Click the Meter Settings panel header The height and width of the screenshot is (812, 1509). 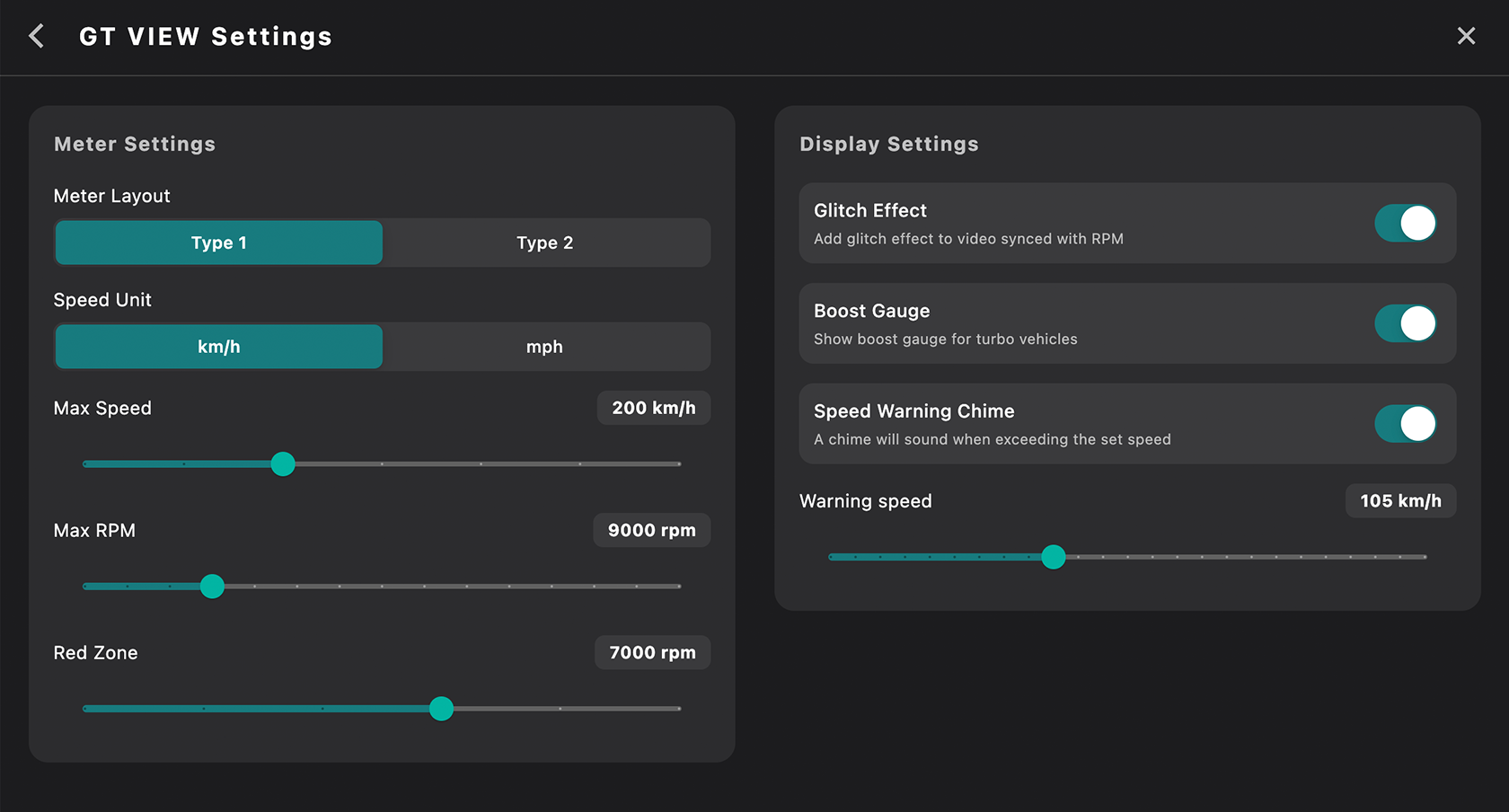pyautogui.click(x=135, y=144)
